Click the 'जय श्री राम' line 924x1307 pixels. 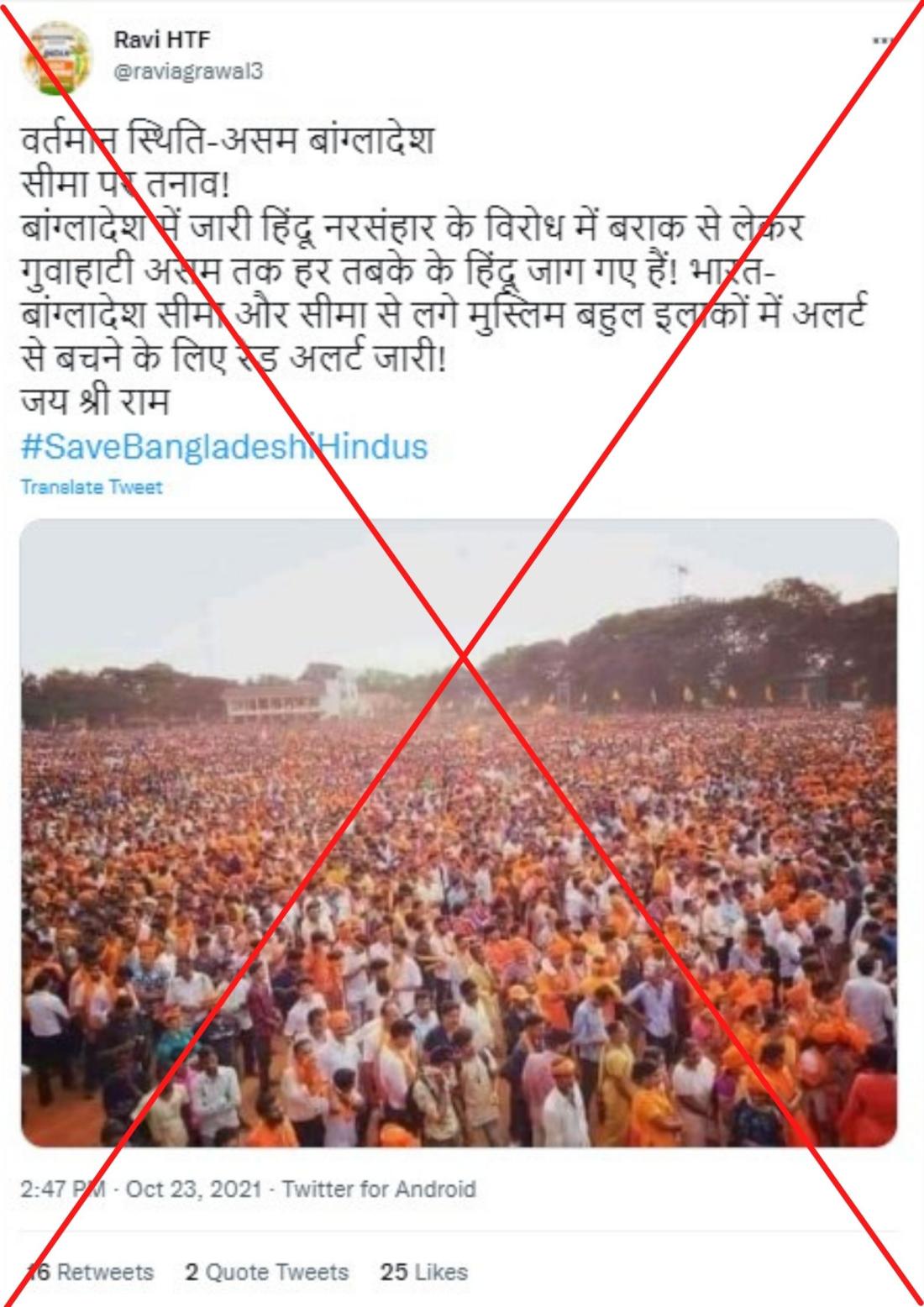tap(94, 402)
